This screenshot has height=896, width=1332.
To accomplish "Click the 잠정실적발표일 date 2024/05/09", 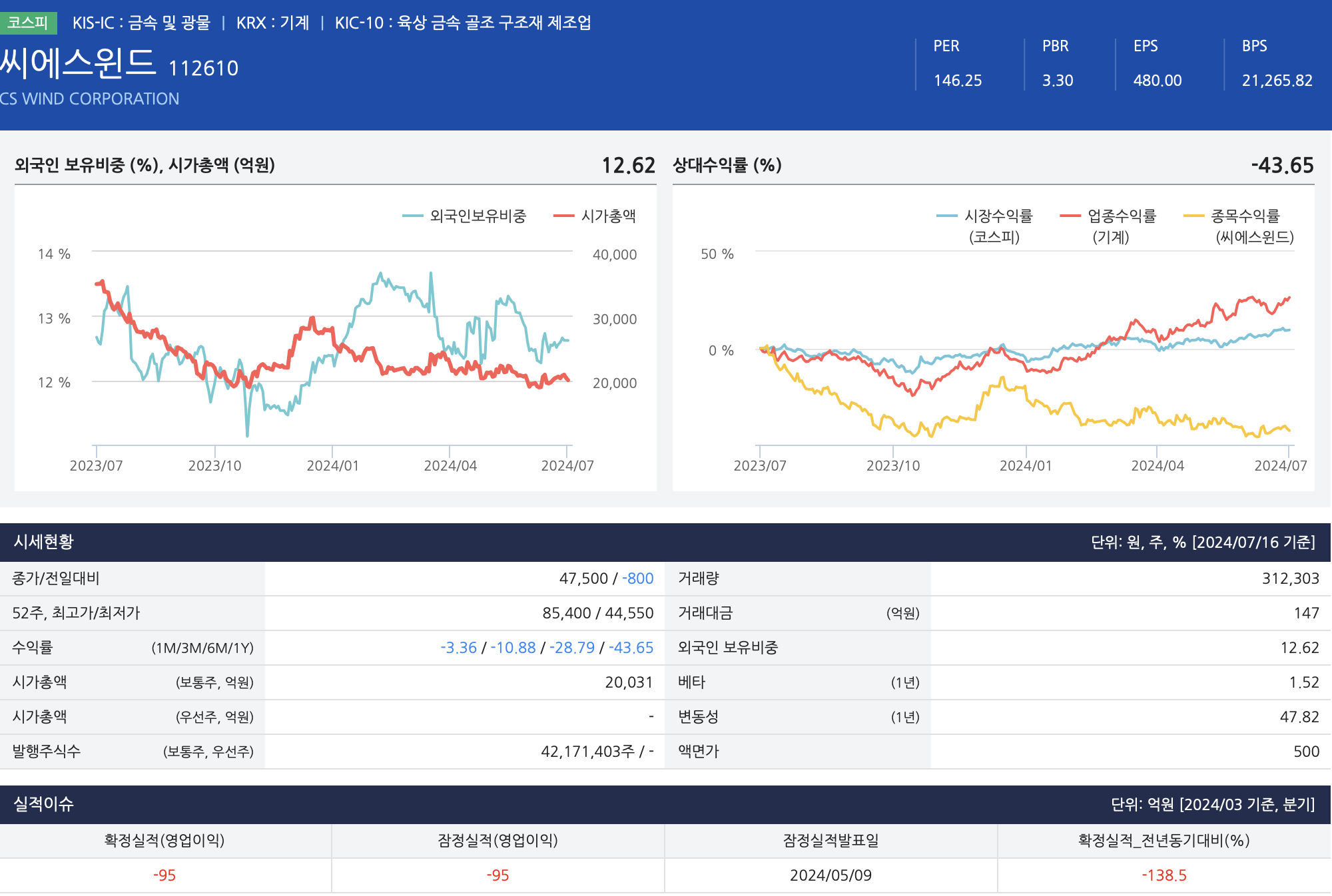I will pos(831,875).
